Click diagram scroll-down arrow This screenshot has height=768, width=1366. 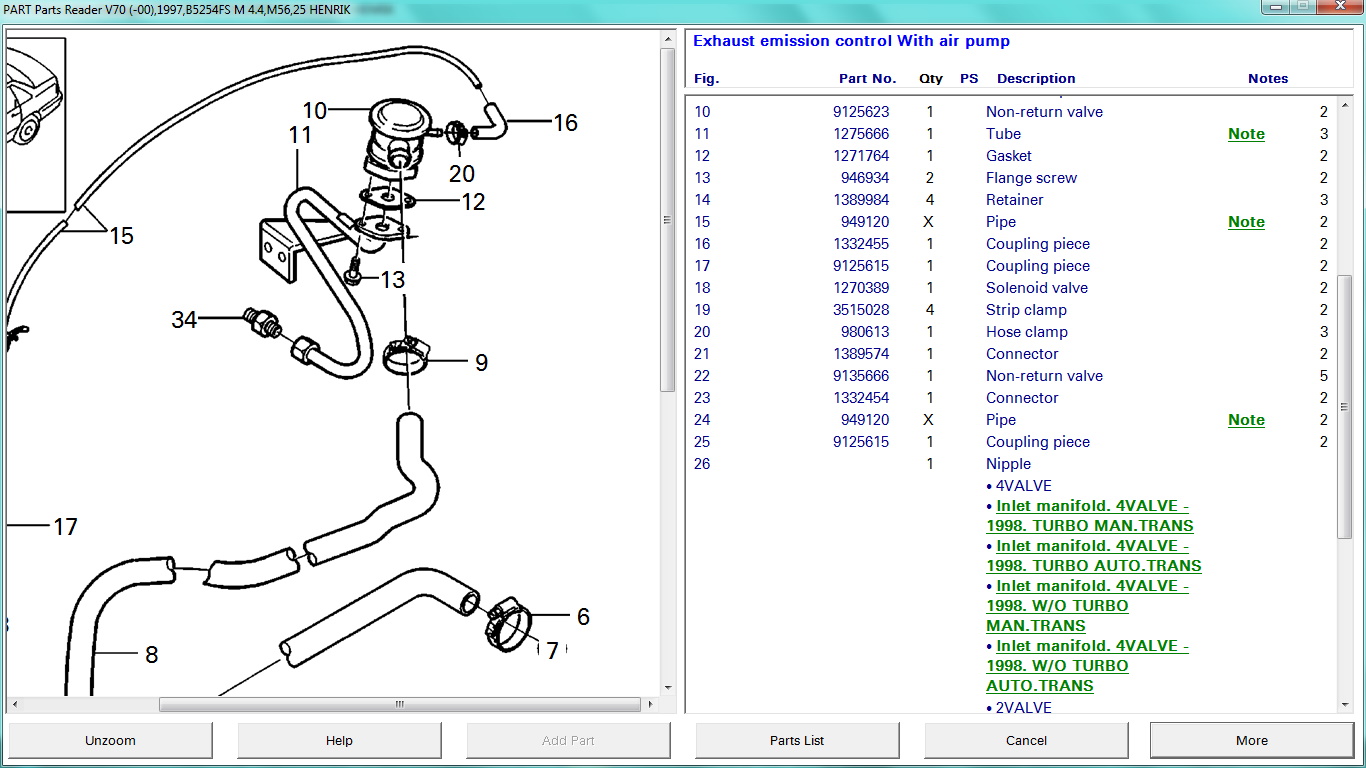coord(669,687)
